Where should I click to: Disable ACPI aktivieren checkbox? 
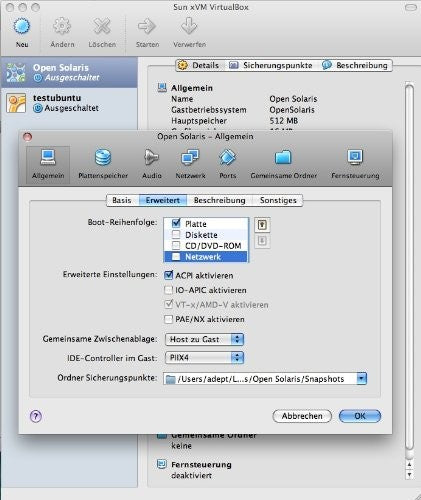[169, 275]
